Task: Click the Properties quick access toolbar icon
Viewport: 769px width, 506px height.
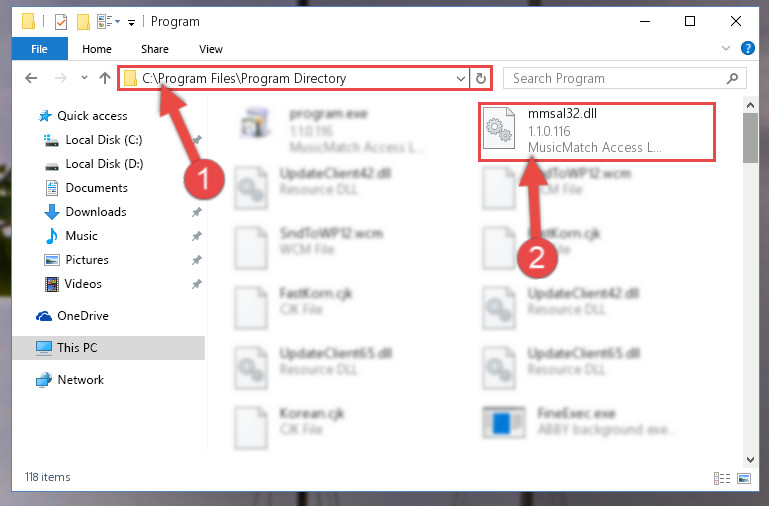Action: [60, 22]
